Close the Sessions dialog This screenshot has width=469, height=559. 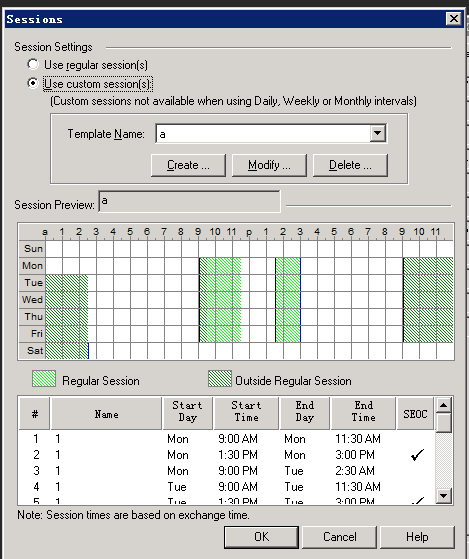pos(454,19)
